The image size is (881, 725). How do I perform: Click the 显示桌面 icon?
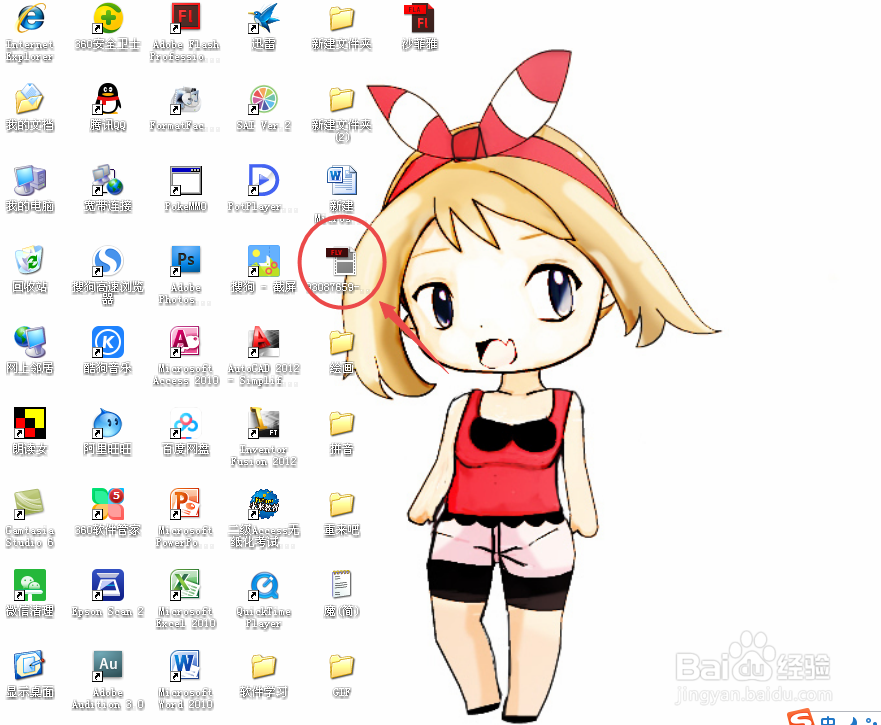[x=30, y=666]
